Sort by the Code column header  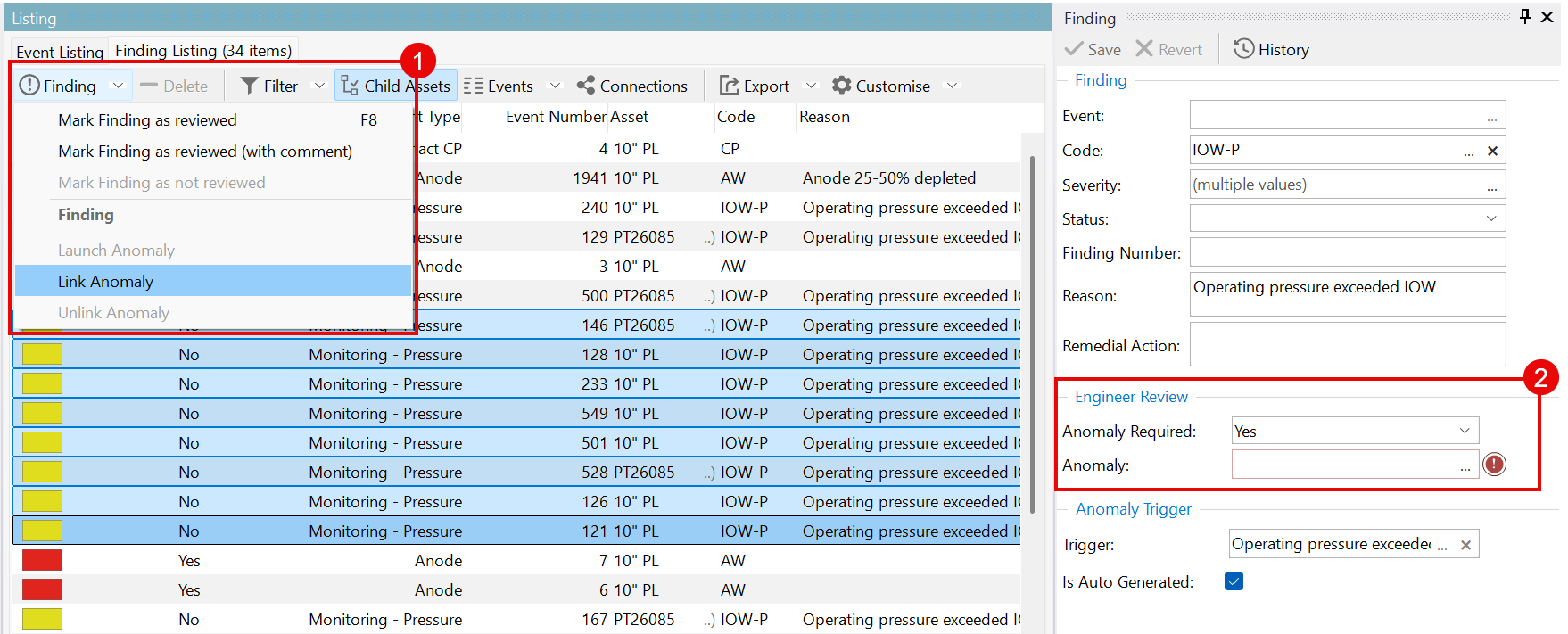pyautogui.click(x=736, y=117)
